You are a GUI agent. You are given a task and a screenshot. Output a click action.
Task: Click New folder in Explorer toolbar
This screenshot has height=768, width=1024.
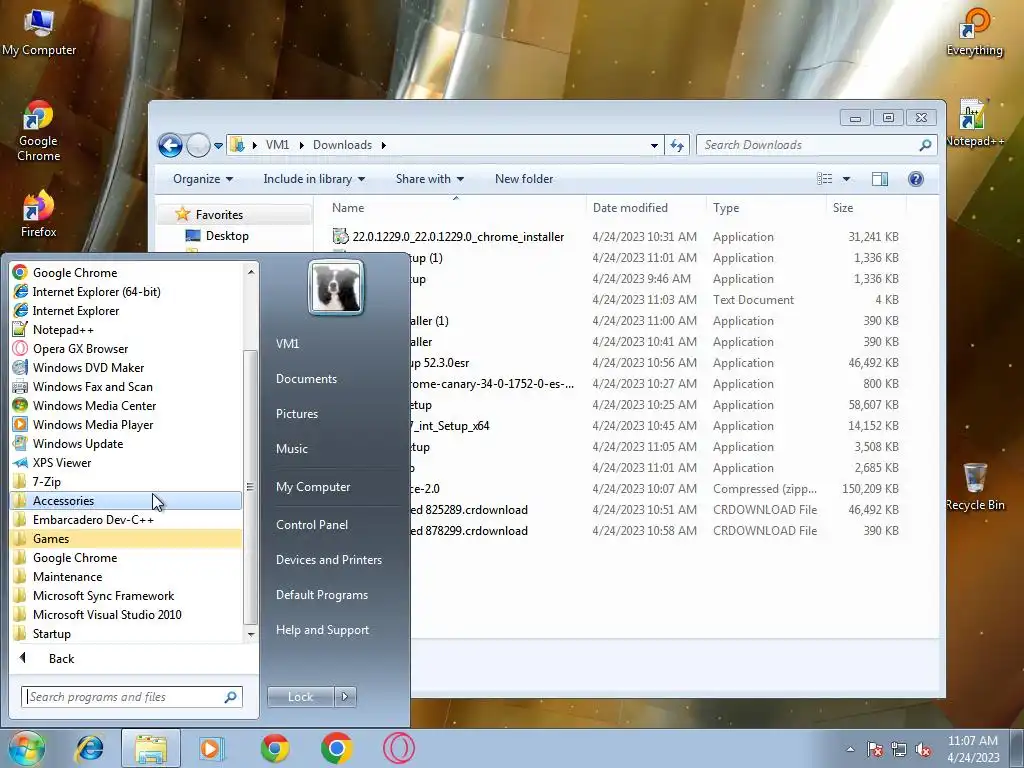[524, 179]
